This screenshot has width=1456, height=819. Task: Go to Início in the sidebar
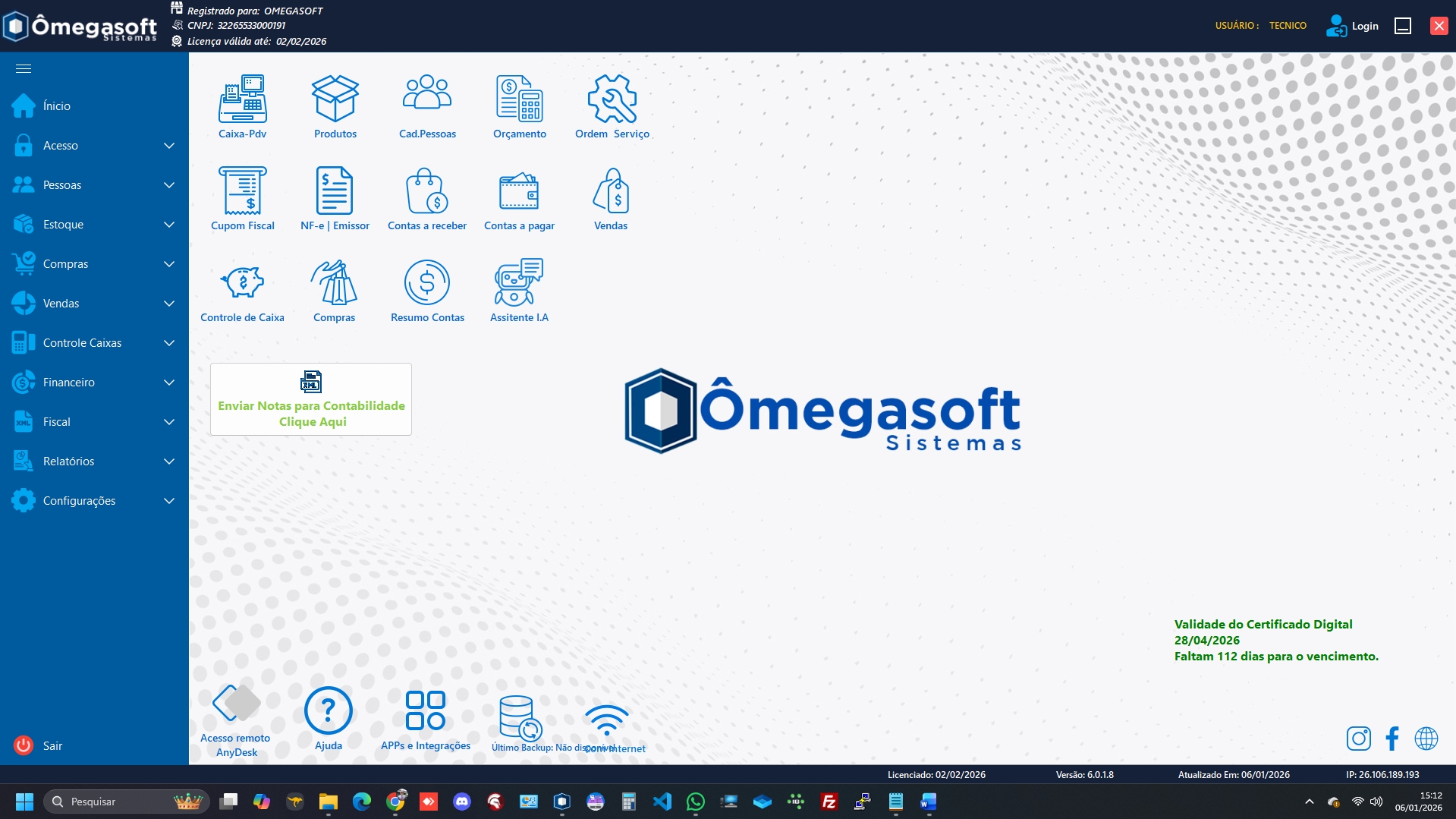tap(94, 106)
